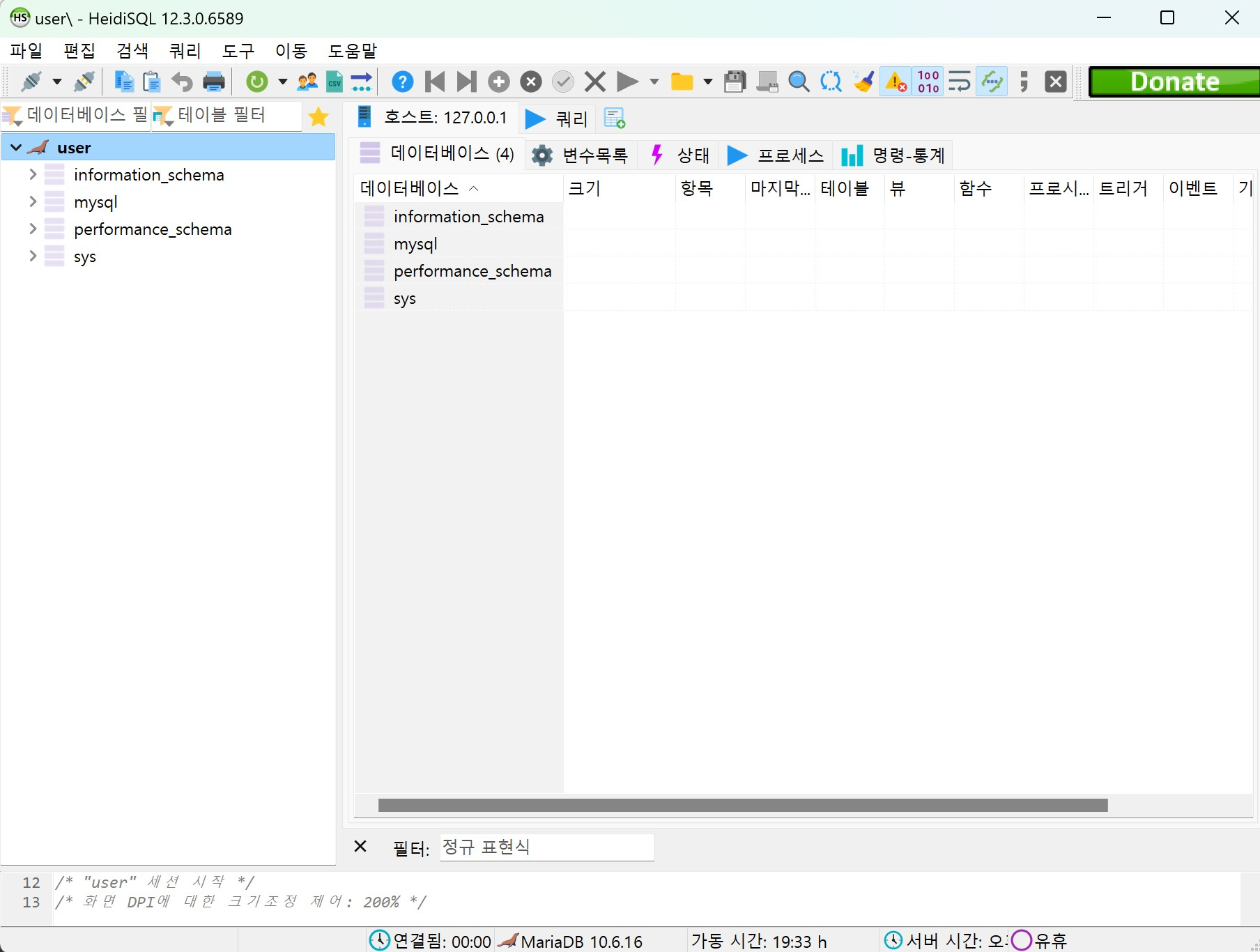Open the 쿼리 menu

[x=185, y=51]
